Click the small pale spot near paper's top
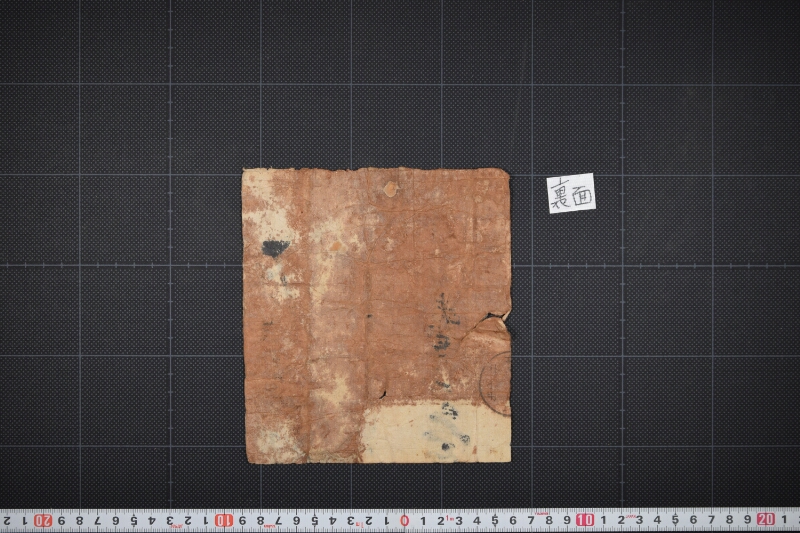 [390, 189]
